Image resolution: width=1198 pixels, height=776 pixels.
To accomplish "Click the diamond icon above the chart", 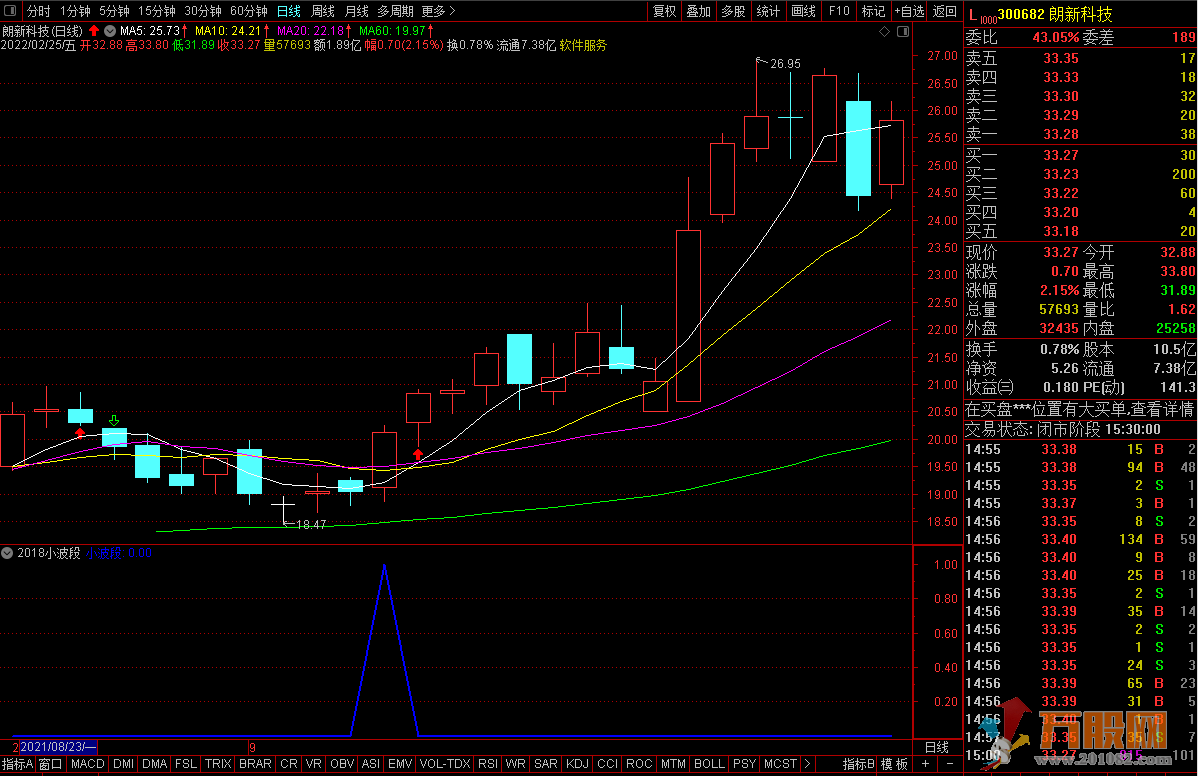I will point(882,32).
